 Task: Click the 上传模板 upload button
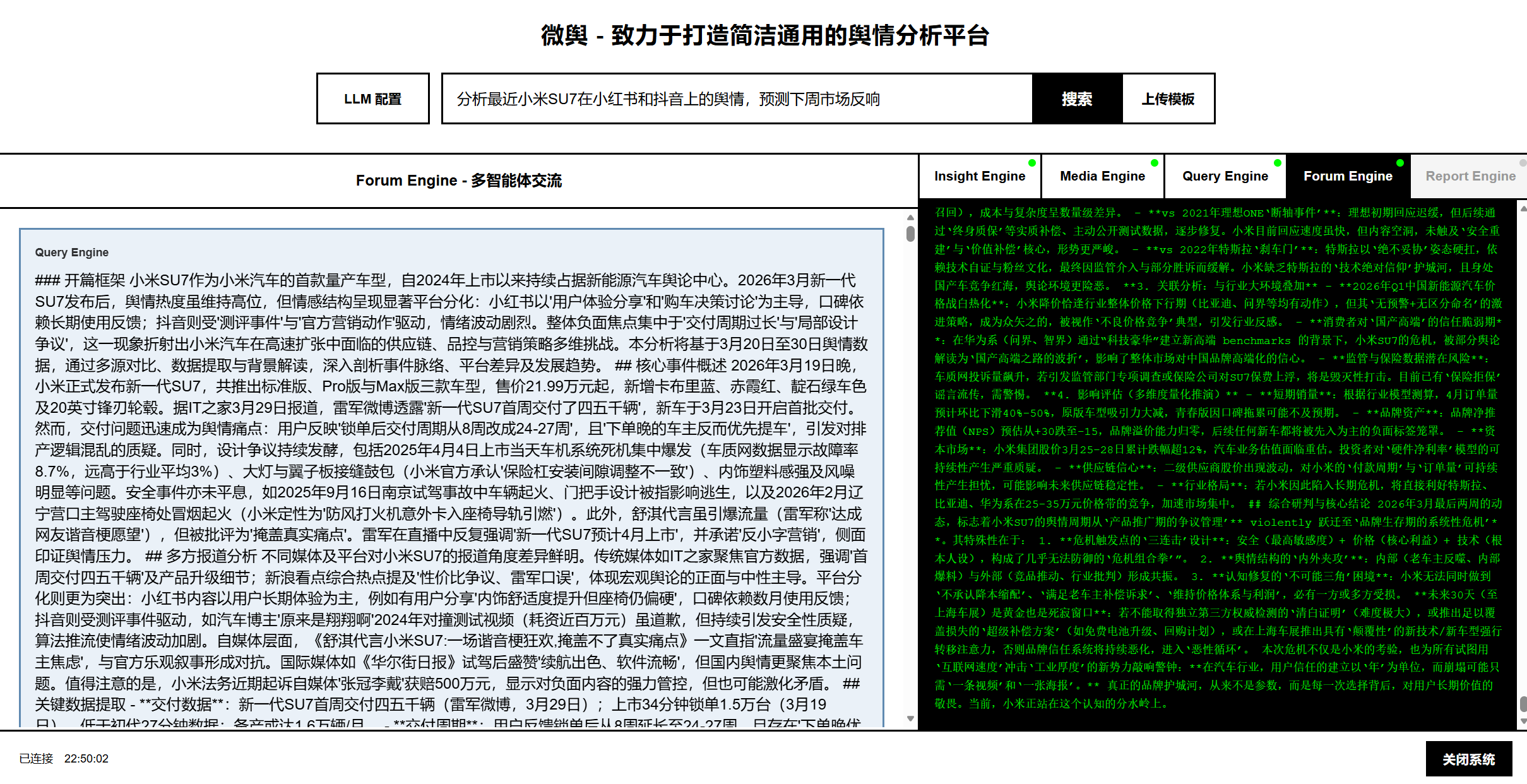1168,99
